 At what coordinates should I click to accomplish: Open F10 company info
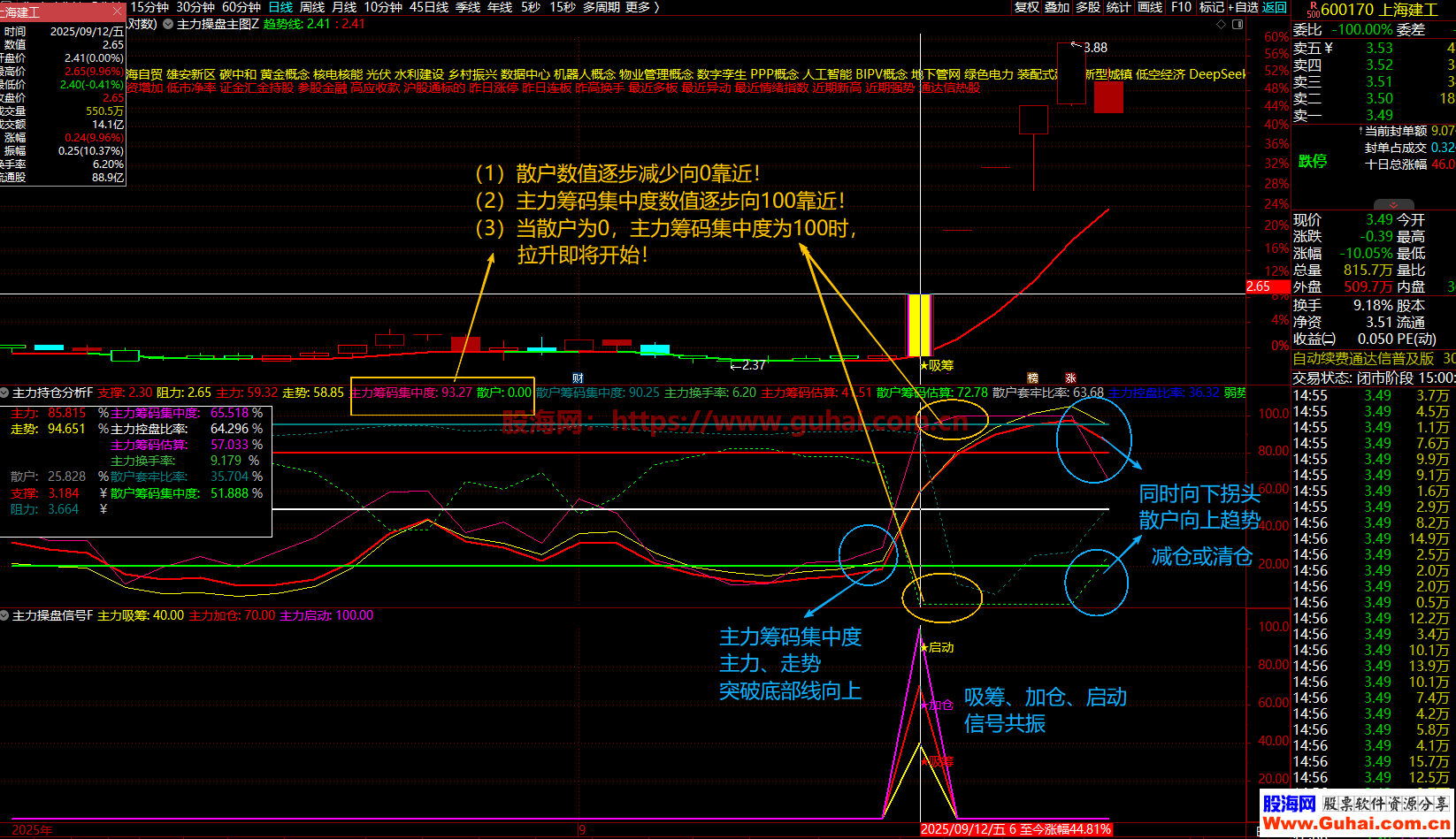coord(1182,7)
